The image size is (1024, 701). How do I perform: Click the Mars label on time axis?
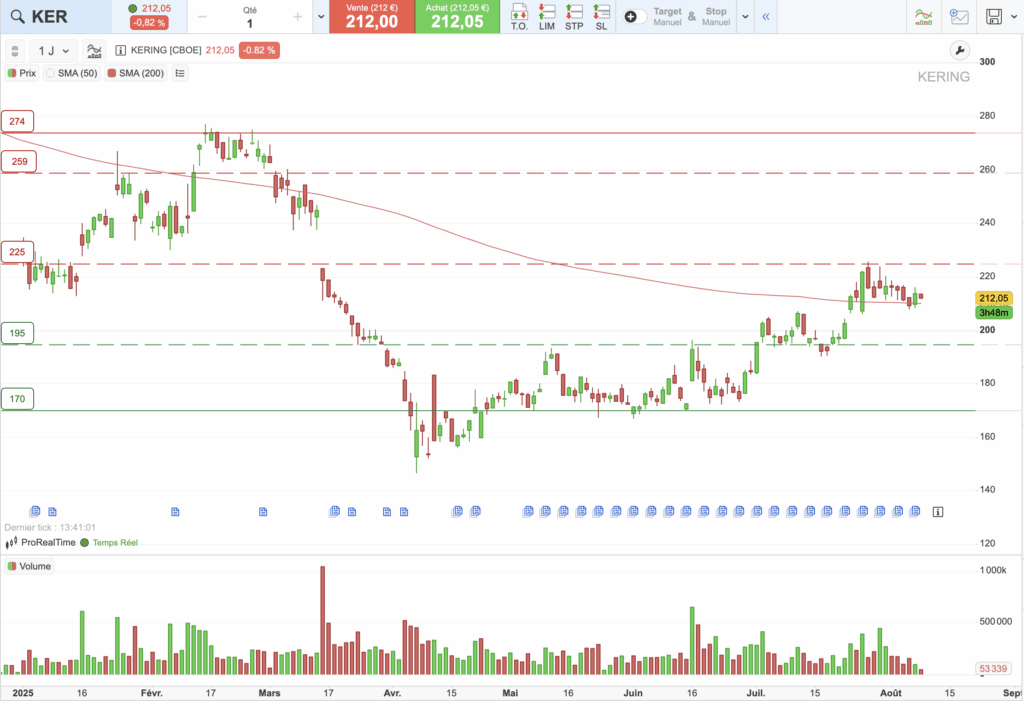pos(269,693)
